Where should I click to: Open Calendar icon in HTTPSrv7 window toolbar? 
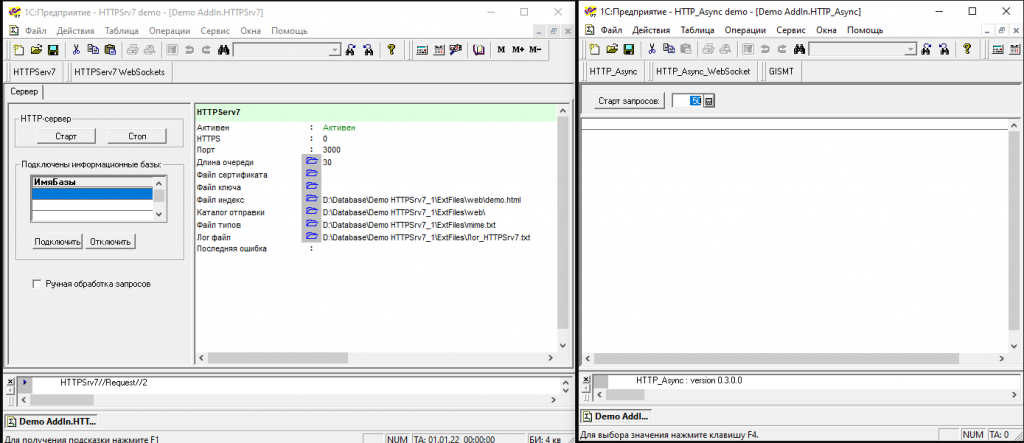[439, 49]
